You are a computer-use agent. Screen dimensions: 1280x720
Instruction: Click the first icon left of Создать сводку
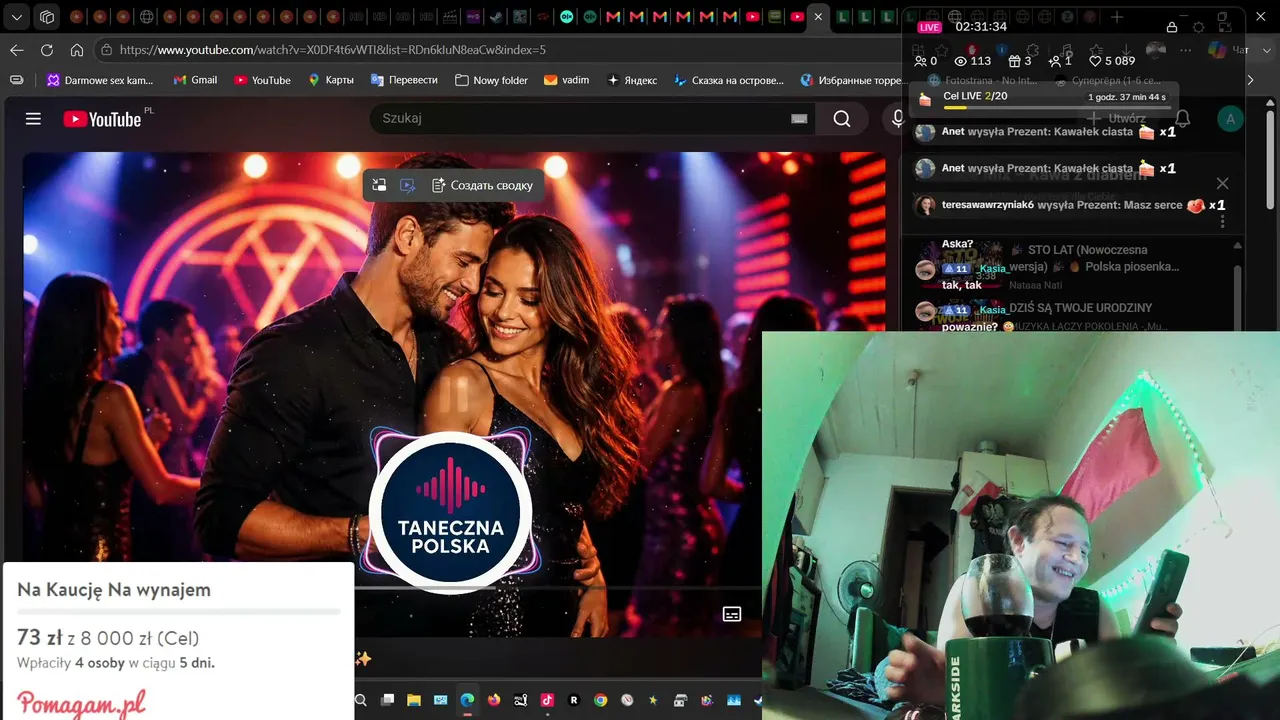pyautogui.click(x=379, y=185)
